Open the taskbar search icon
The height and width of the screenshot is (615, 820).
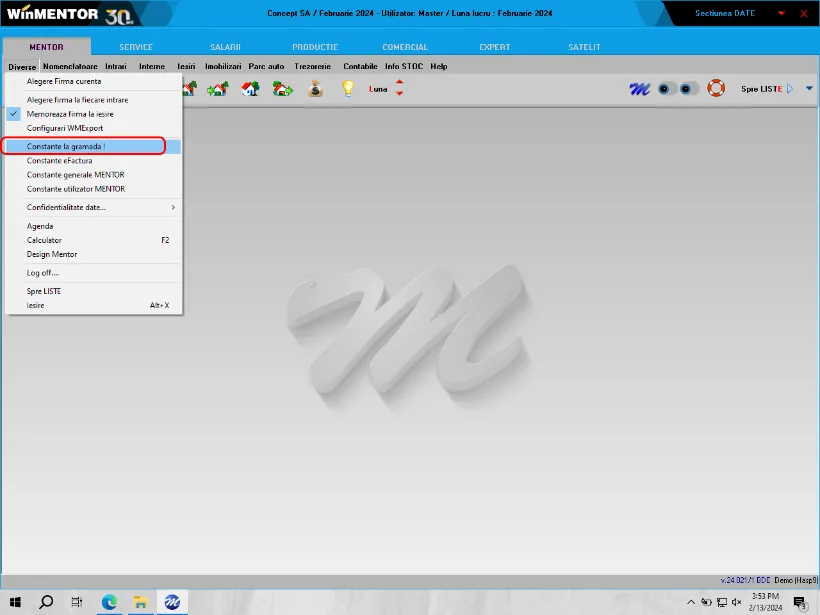46,602
